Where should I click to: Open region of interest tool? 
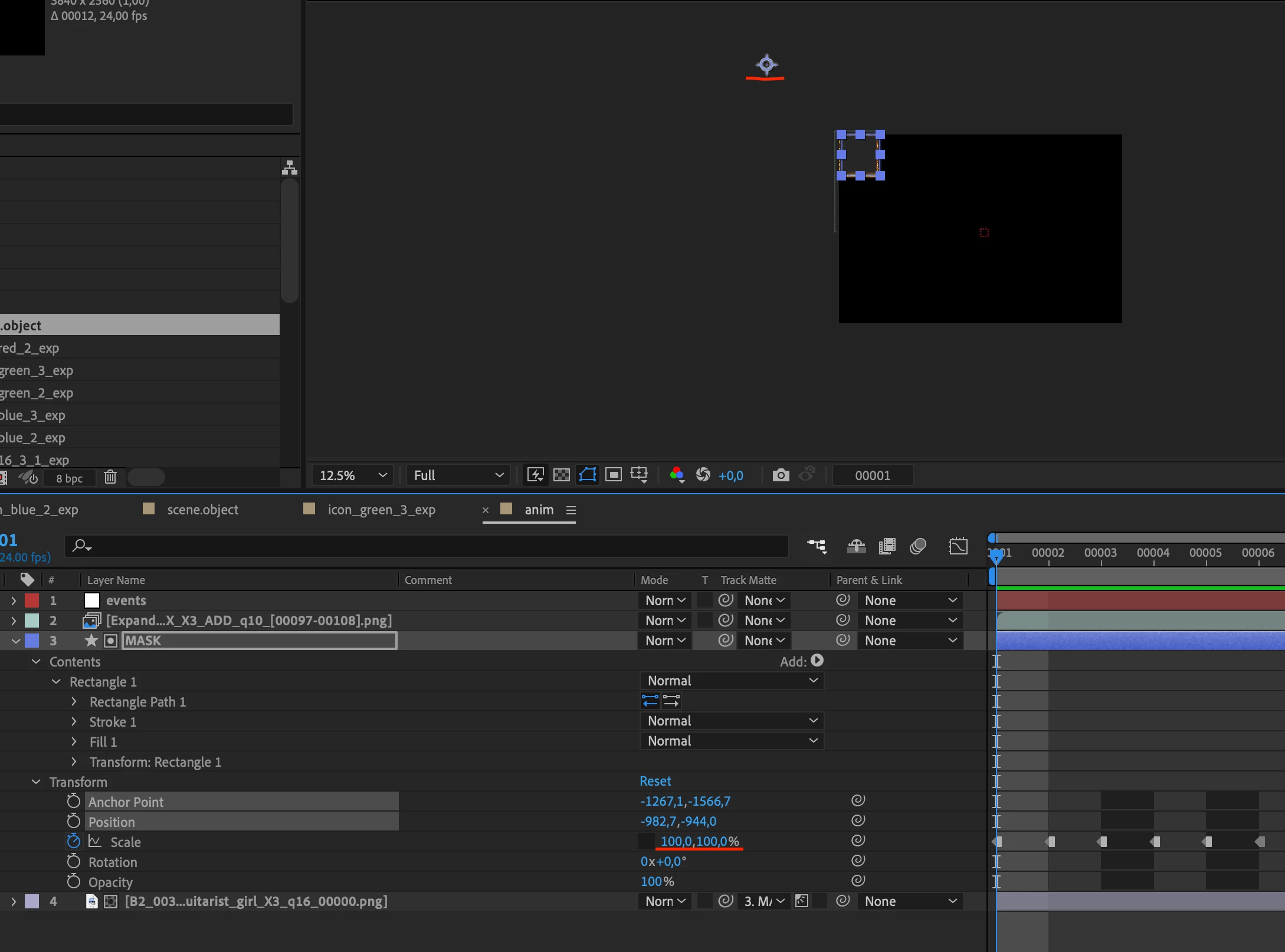pos(614,475)
